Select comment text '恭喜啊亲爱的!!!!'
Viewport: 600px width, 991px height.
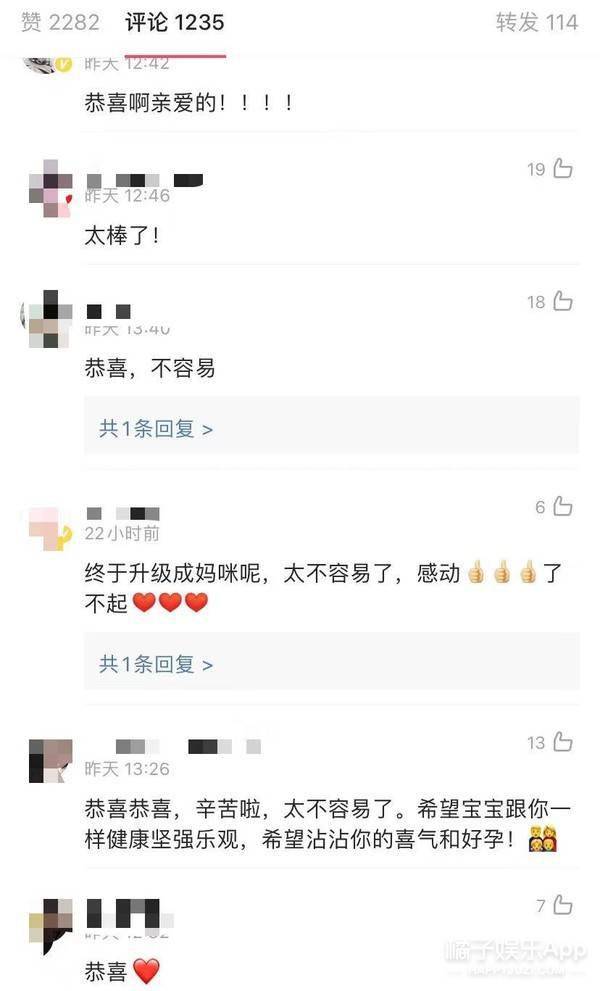click(x=188, y=102)
